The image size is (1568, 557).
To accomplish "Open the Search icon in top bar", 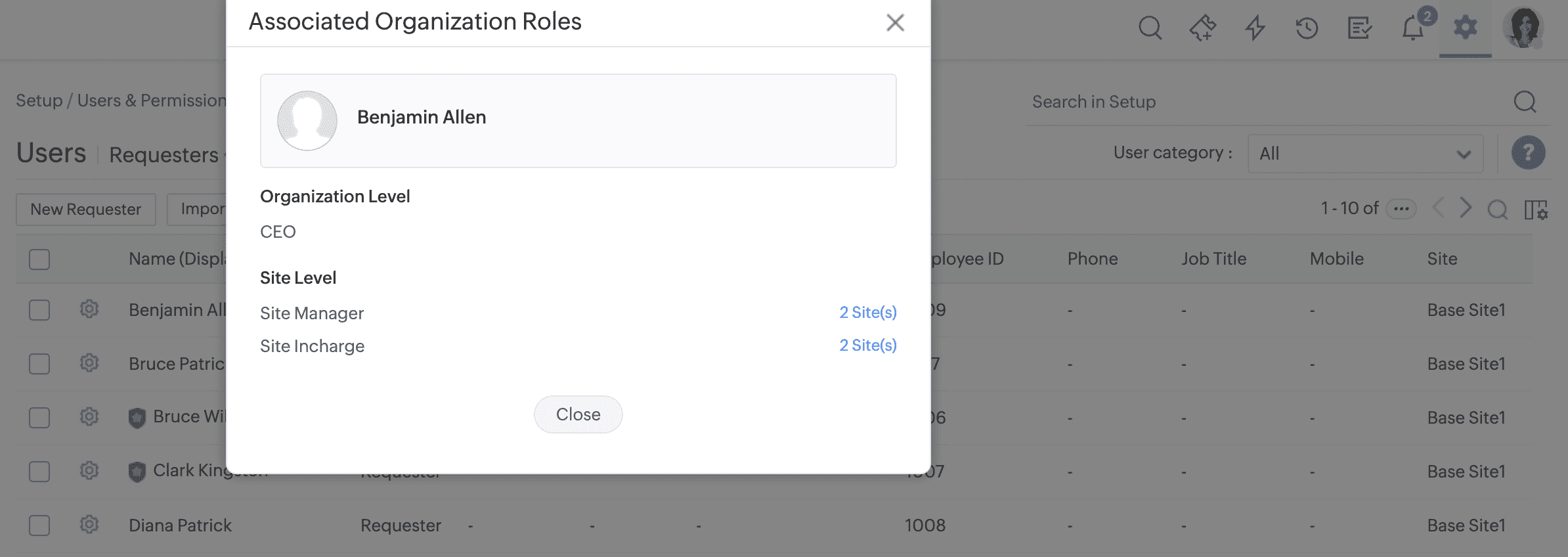I will [x=1150, y=28].
